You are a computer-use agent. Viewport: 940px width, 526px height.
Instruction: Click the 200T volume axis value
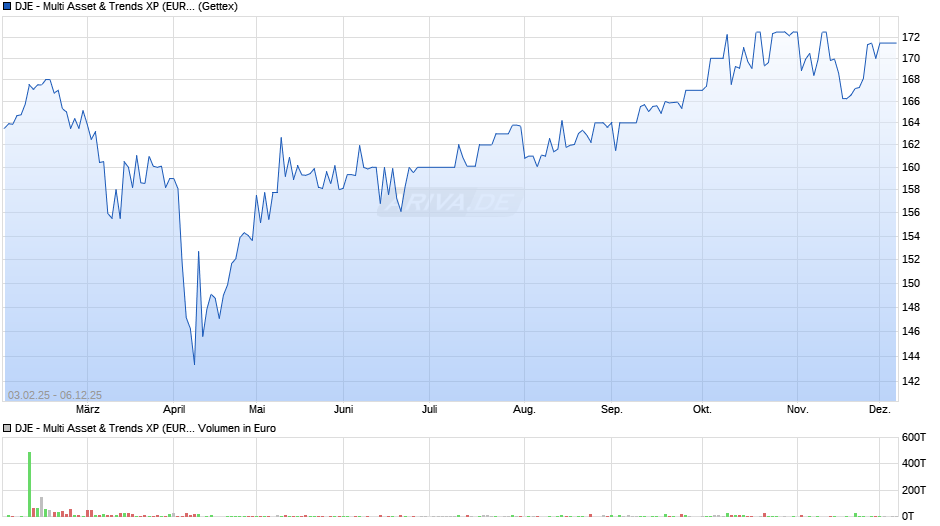[914, 490]
